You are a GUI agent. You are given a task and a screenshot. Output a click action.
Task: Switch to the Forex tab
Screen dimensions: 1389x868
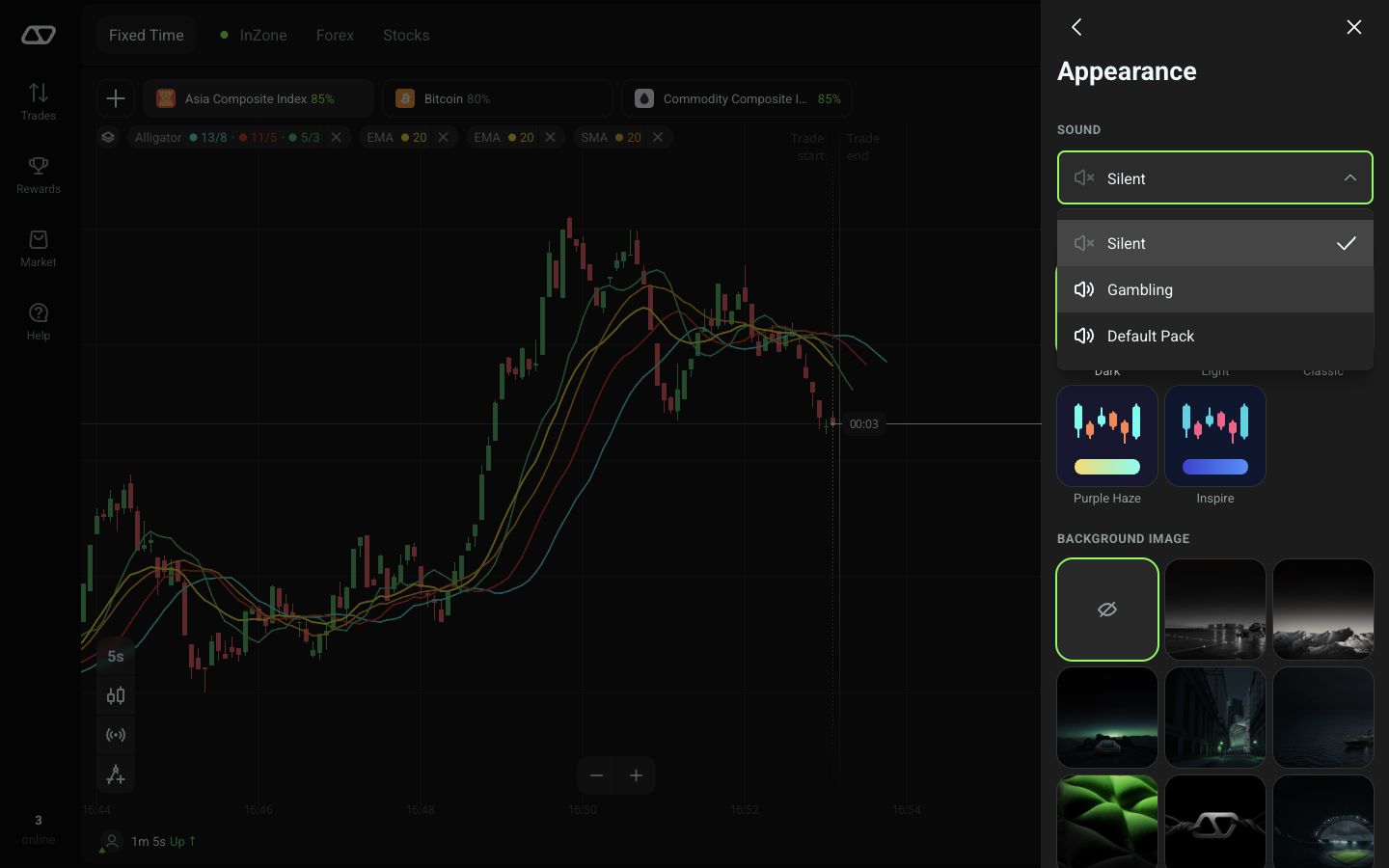[x=335, y=35]
